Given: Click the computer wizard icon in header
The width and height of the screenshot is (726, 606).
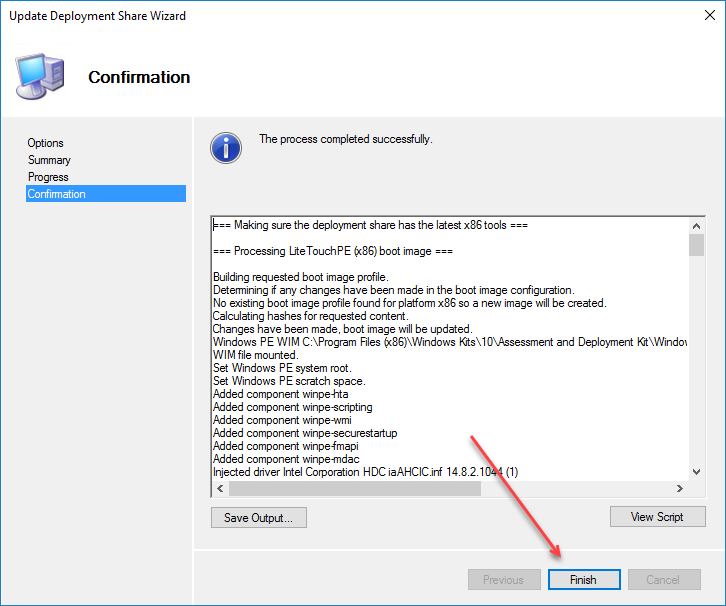Looking at the screenshot, I should (x=40, y=76).
